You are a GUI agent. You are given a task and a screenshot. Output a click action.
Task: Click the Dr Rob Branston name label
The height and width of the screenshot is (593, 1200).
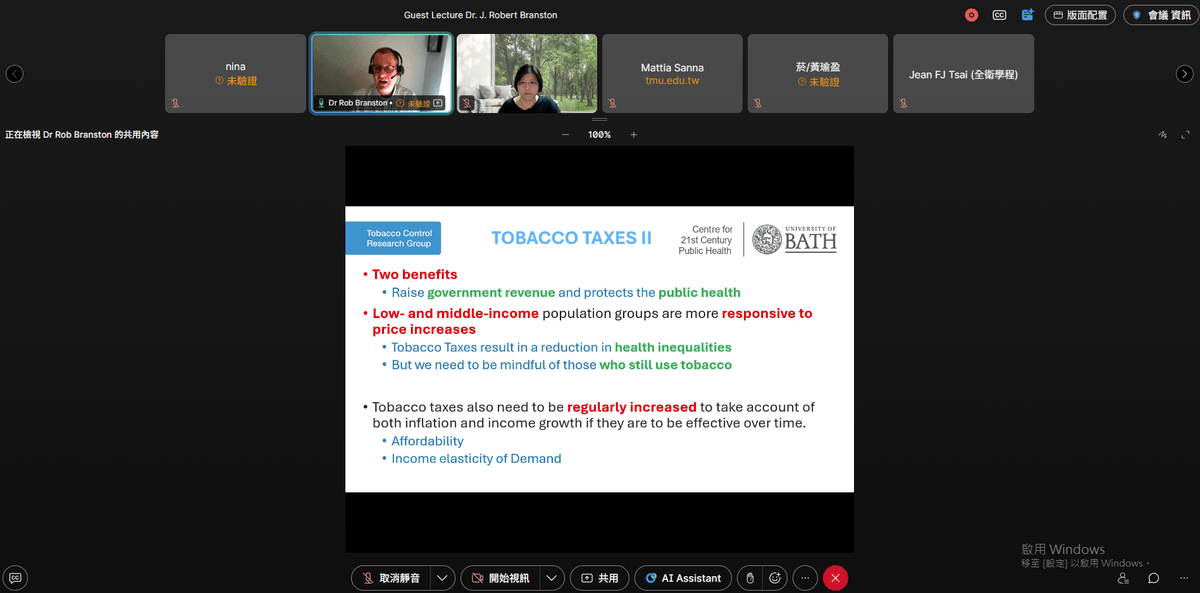click(358, 103)
